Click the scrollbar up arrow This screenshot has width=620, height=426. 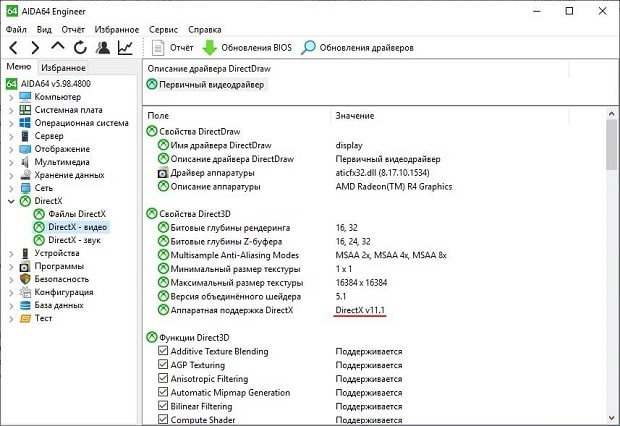(x=612, y=114)
